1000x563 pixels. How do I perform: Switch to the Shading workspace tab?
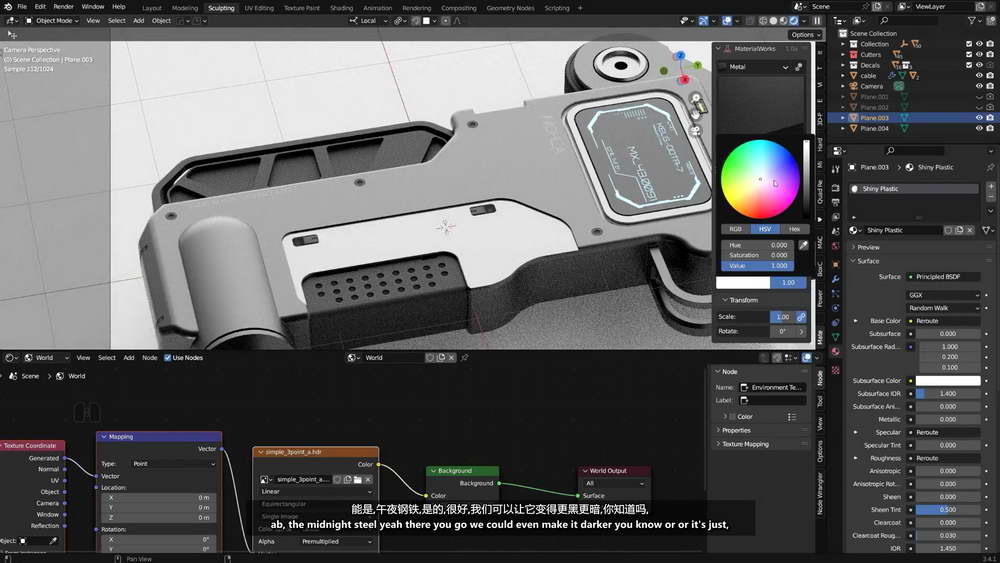pyautogui.click(x=341, y=8)
